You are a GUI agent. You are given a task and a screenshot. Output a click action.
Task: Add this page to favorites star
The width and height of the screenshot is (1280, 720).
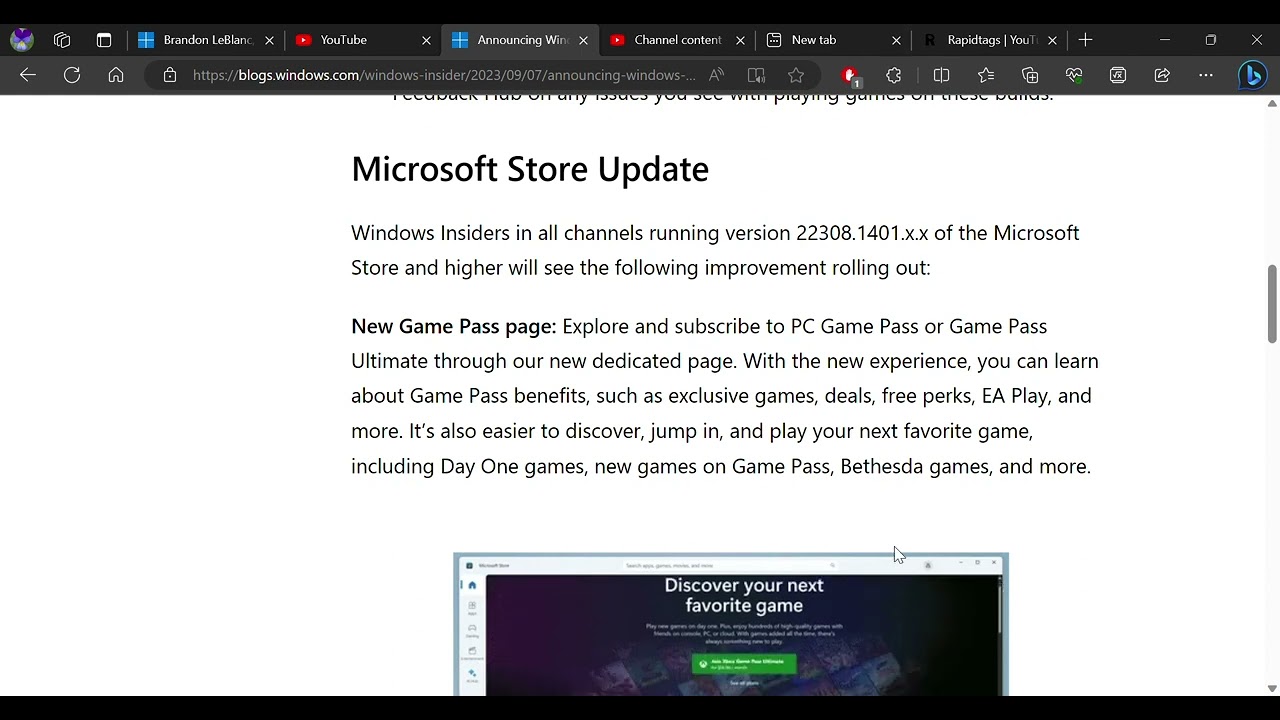click(796, 75)
